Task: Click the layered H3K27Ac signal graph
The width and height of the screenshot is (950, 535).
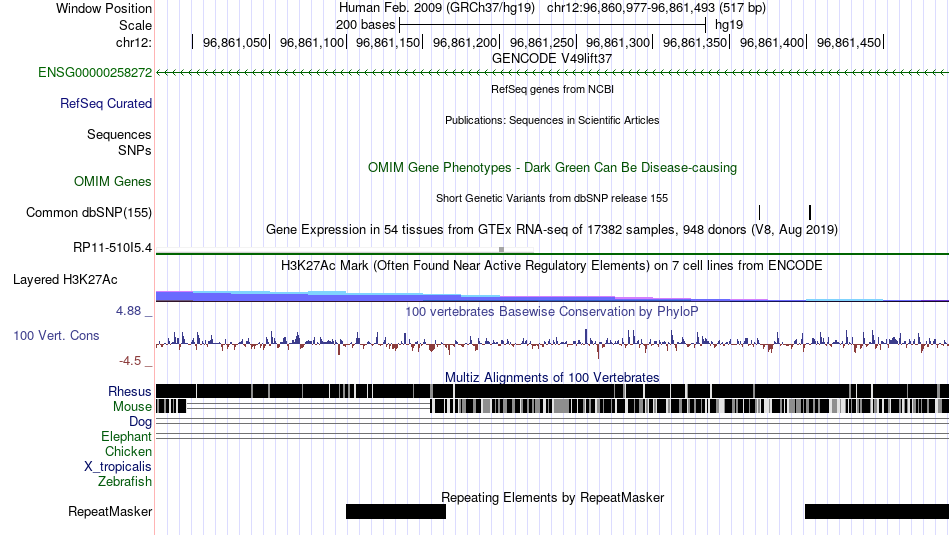Action: coord(552,296)
